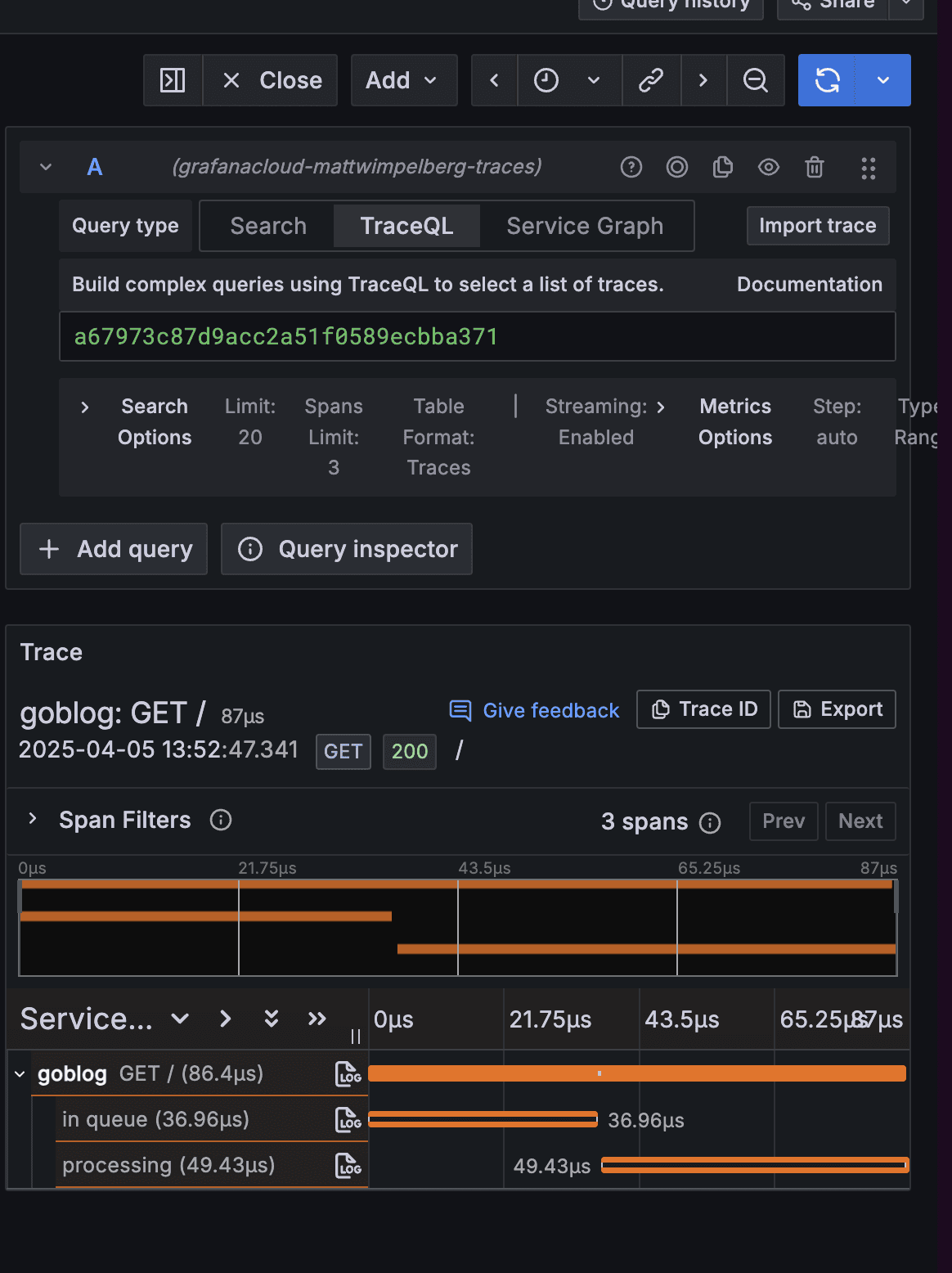Open the Add dropdown

pyautogui.click(x=403, y=80)
